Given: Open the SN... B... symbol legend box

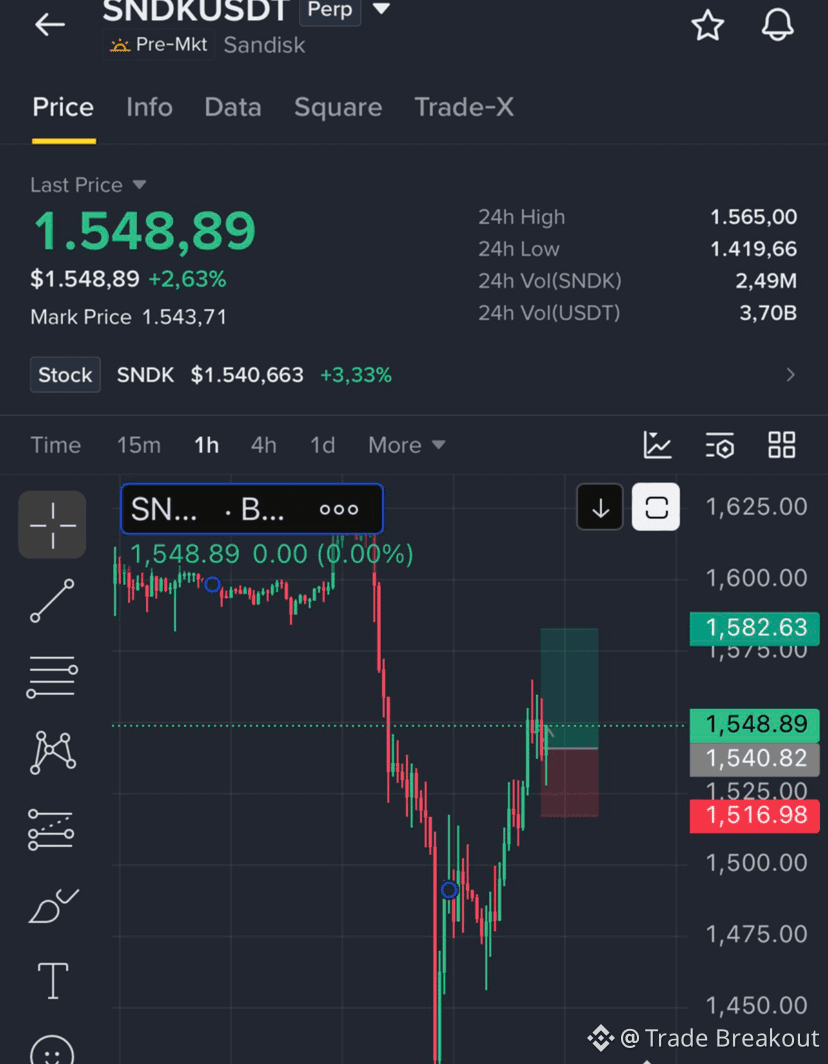Looking at the screenshot, I should pyautogui.click(x=252, y=508).
